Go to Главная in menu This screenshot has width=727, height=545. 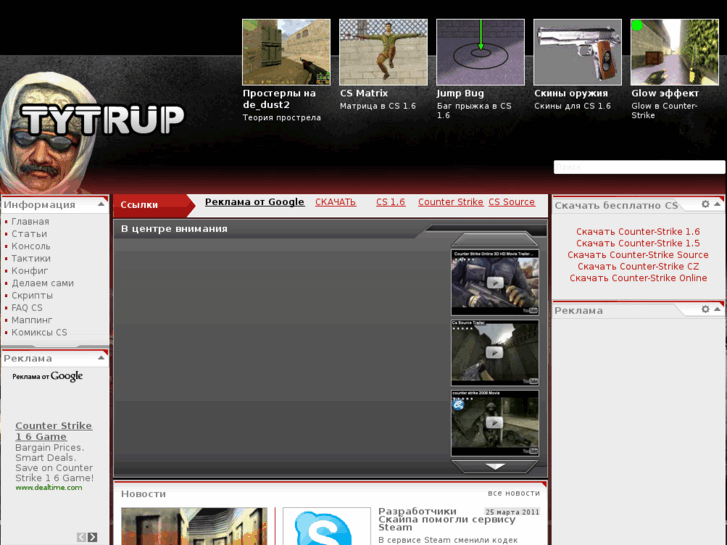click(x=30, y=222)
